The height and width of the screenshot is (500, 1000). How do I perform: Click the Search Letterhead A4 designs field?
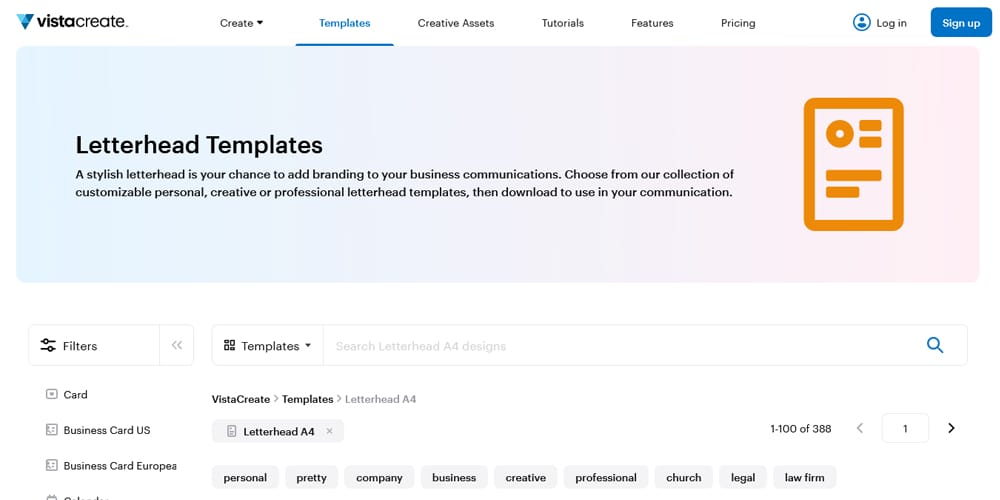pyautogui.click(x=620, y=346)
